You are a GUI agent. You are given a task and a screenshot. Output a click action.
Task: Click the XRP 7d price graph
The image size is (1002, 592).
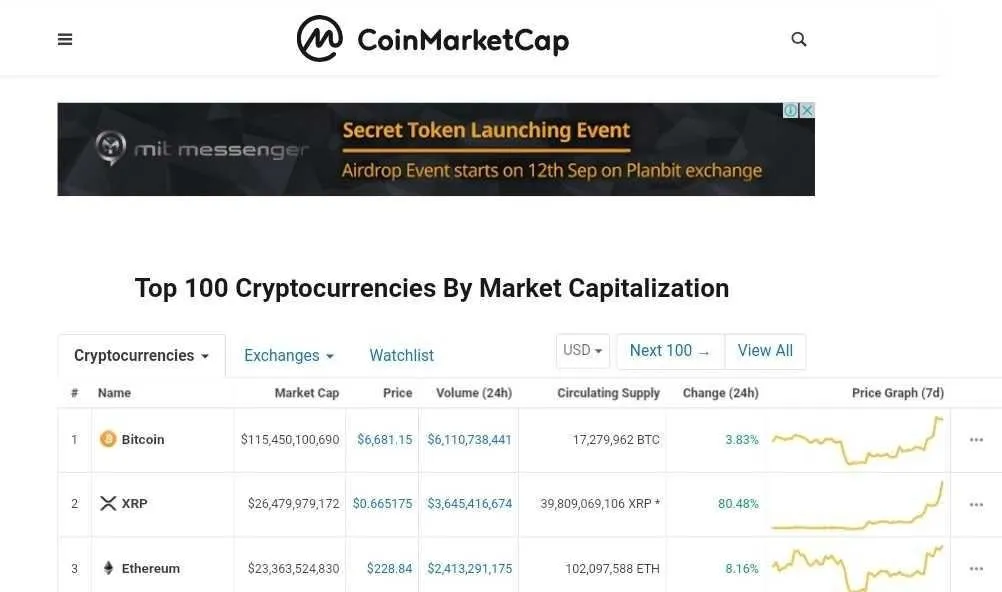[857, 504]
